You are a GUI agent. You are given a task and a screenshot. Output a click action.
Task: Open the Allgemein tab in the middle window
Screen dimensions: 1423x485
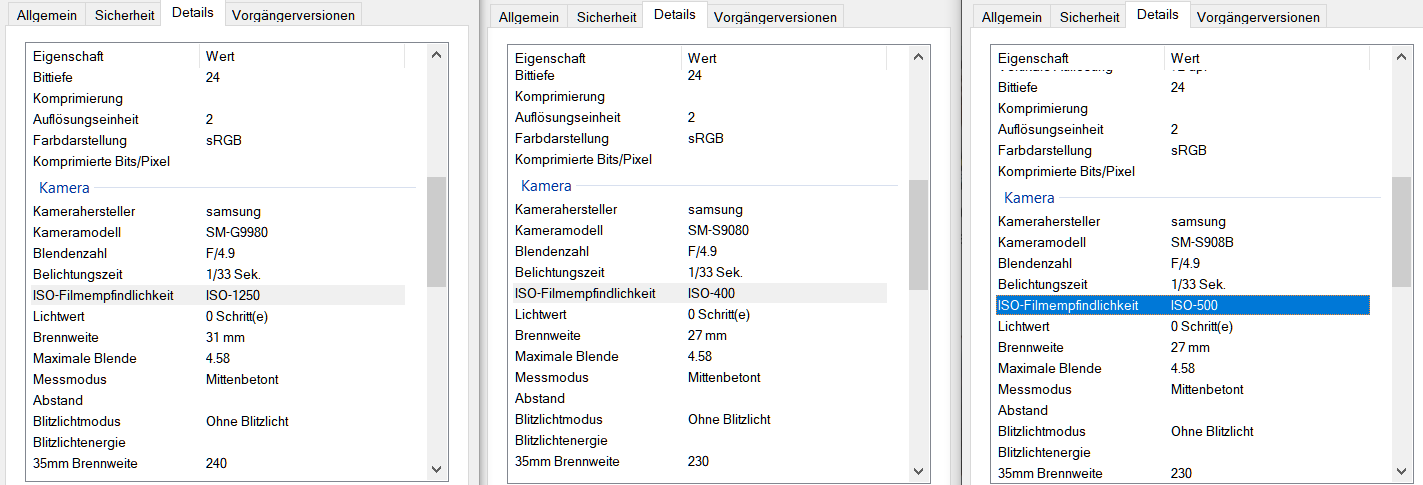[x=528, y=16]
